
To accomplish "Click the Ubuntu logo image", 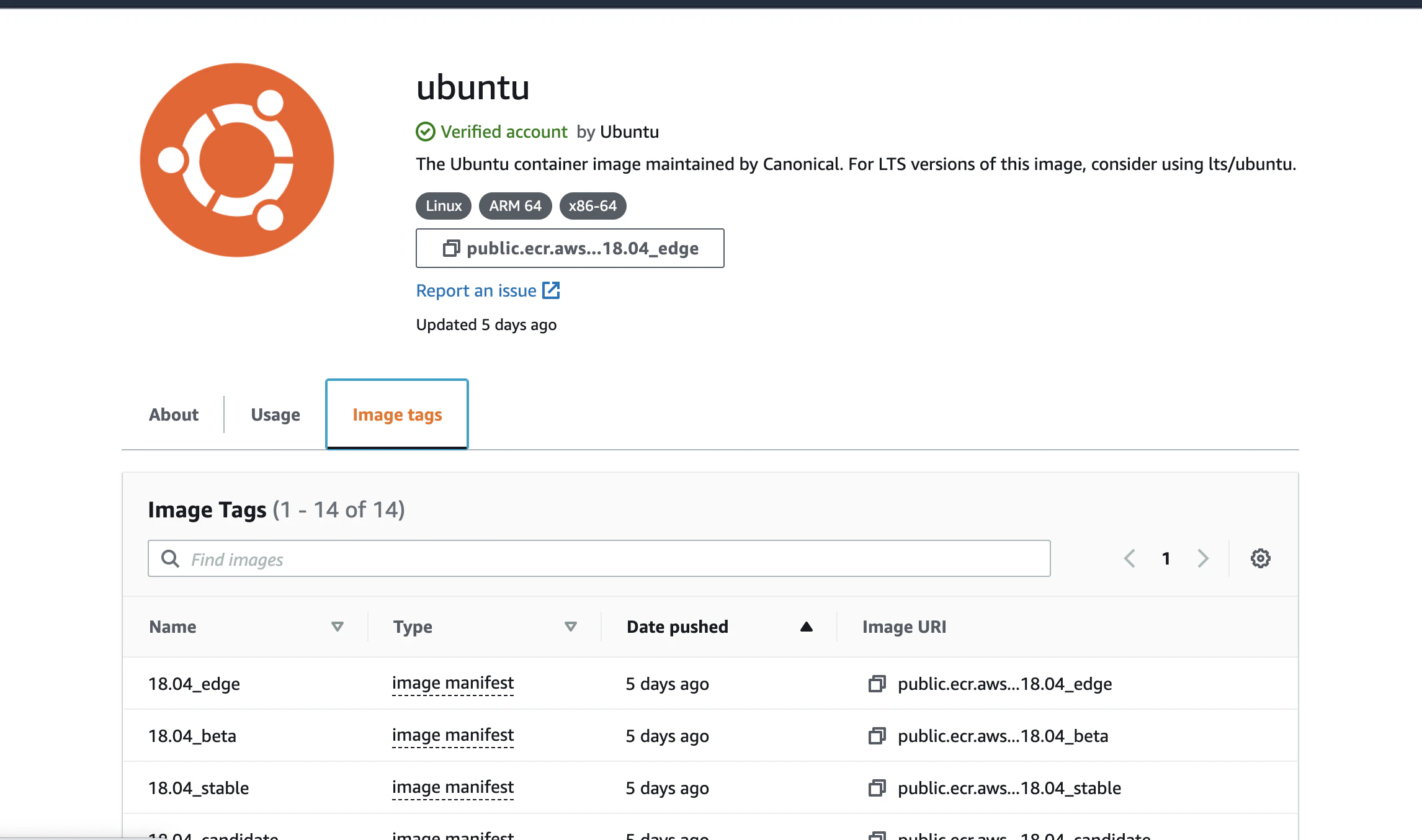I will pos(237,160).
